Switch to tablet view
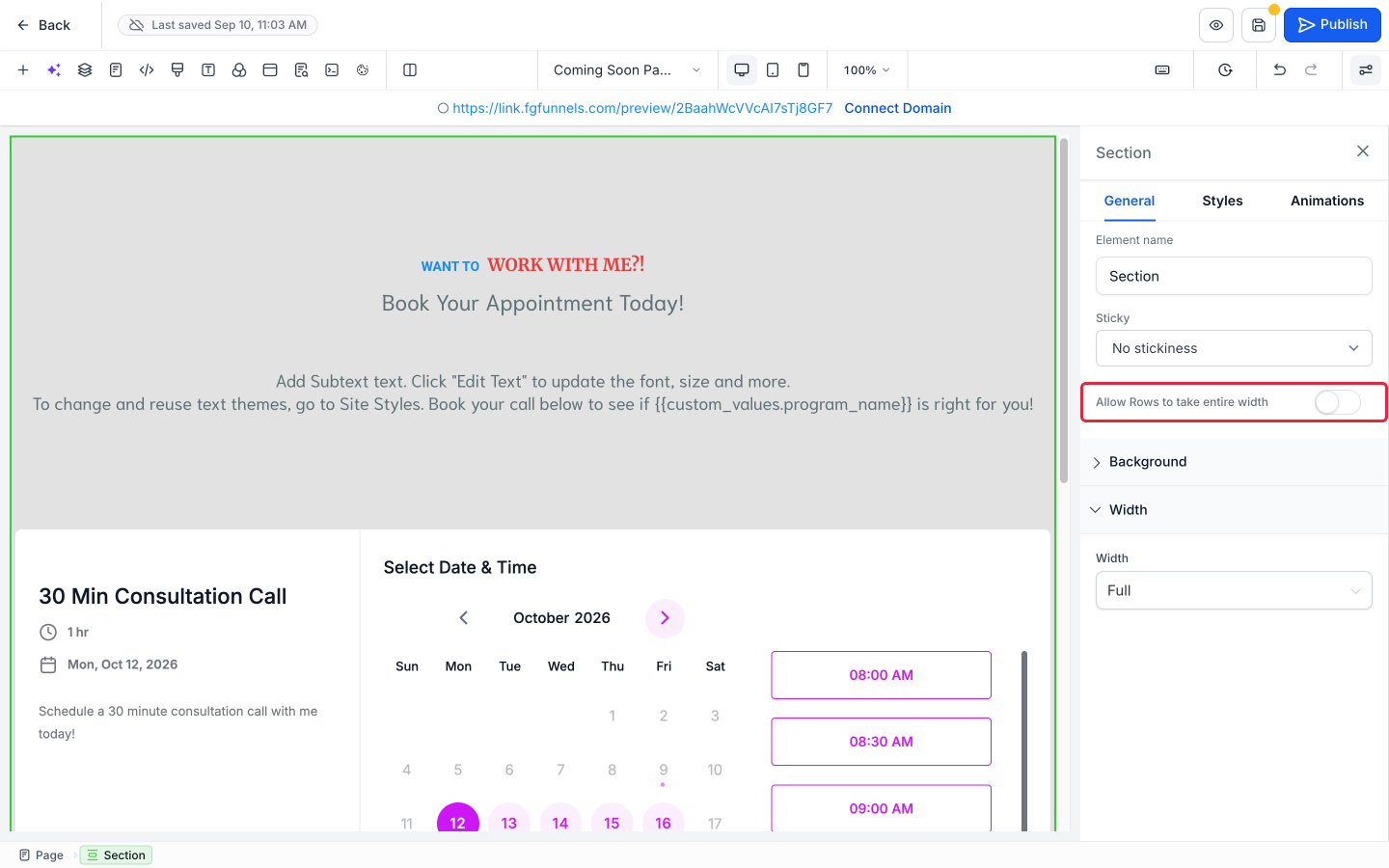1389x868 pixels. (x=773, y=69)
